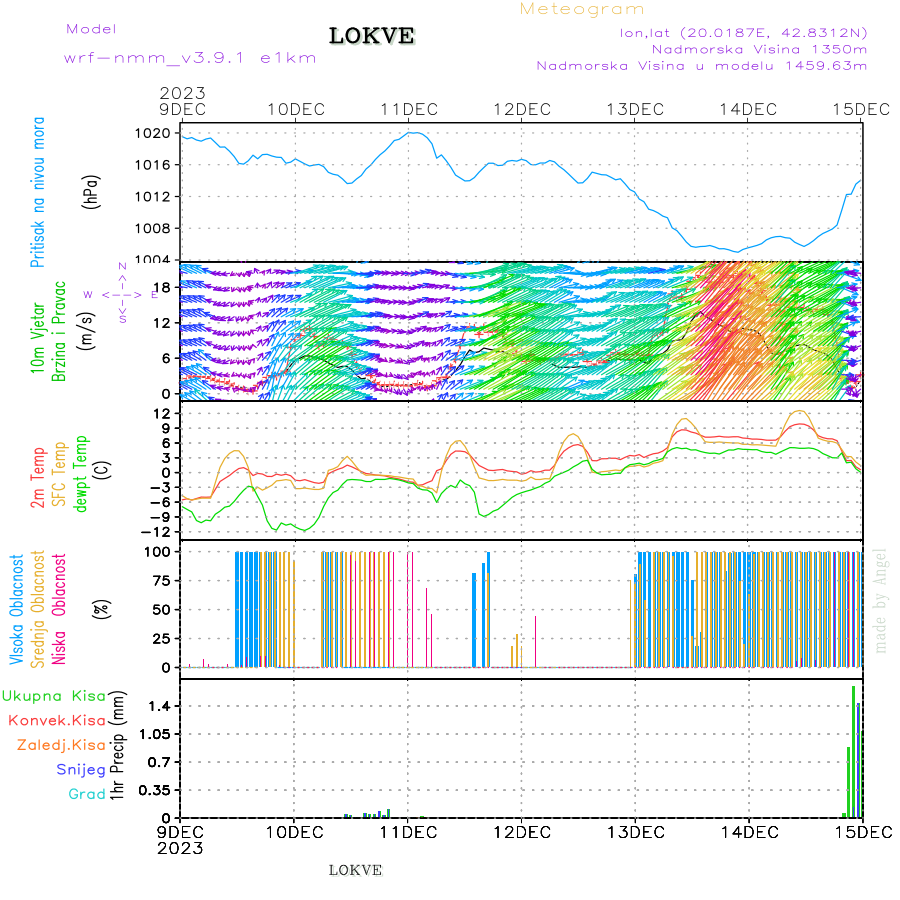
Task: Click the red "2m Temp" legend label
Action: [x=37, y=478]
